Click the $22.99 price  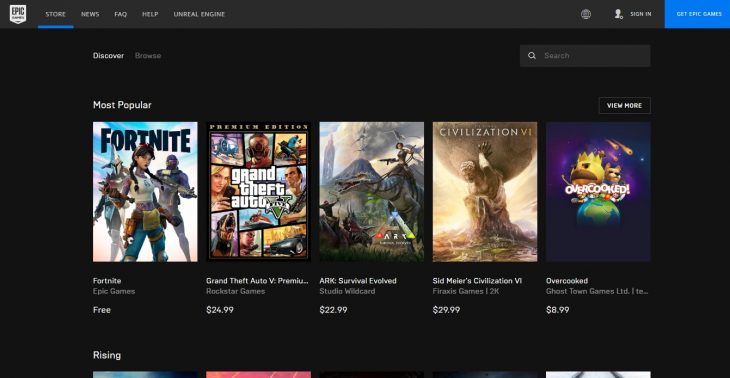[333, 310]
